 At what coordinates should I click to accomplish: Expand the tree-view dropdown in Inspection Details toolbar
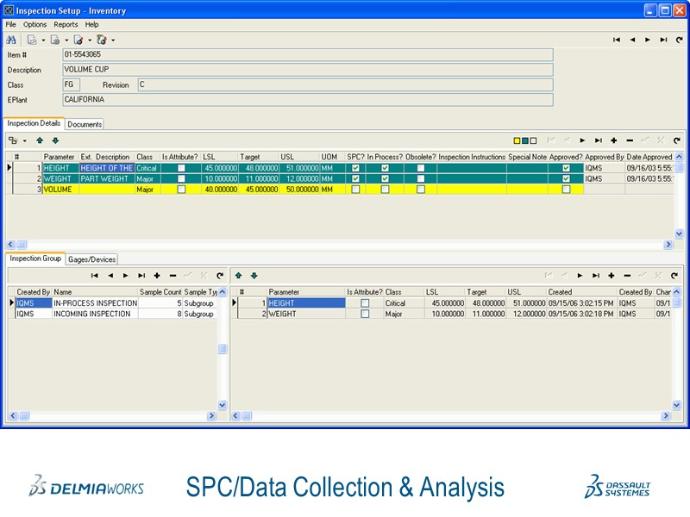[24, 141]
